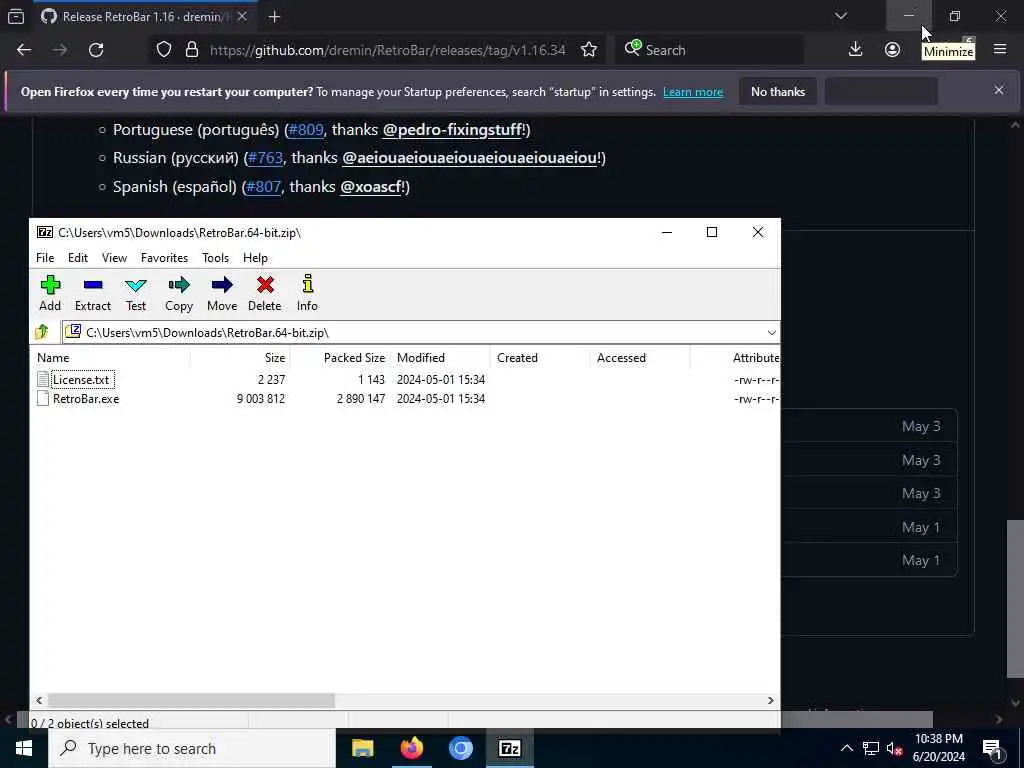Open Firefox View recent browsing icon

(16, 16)
